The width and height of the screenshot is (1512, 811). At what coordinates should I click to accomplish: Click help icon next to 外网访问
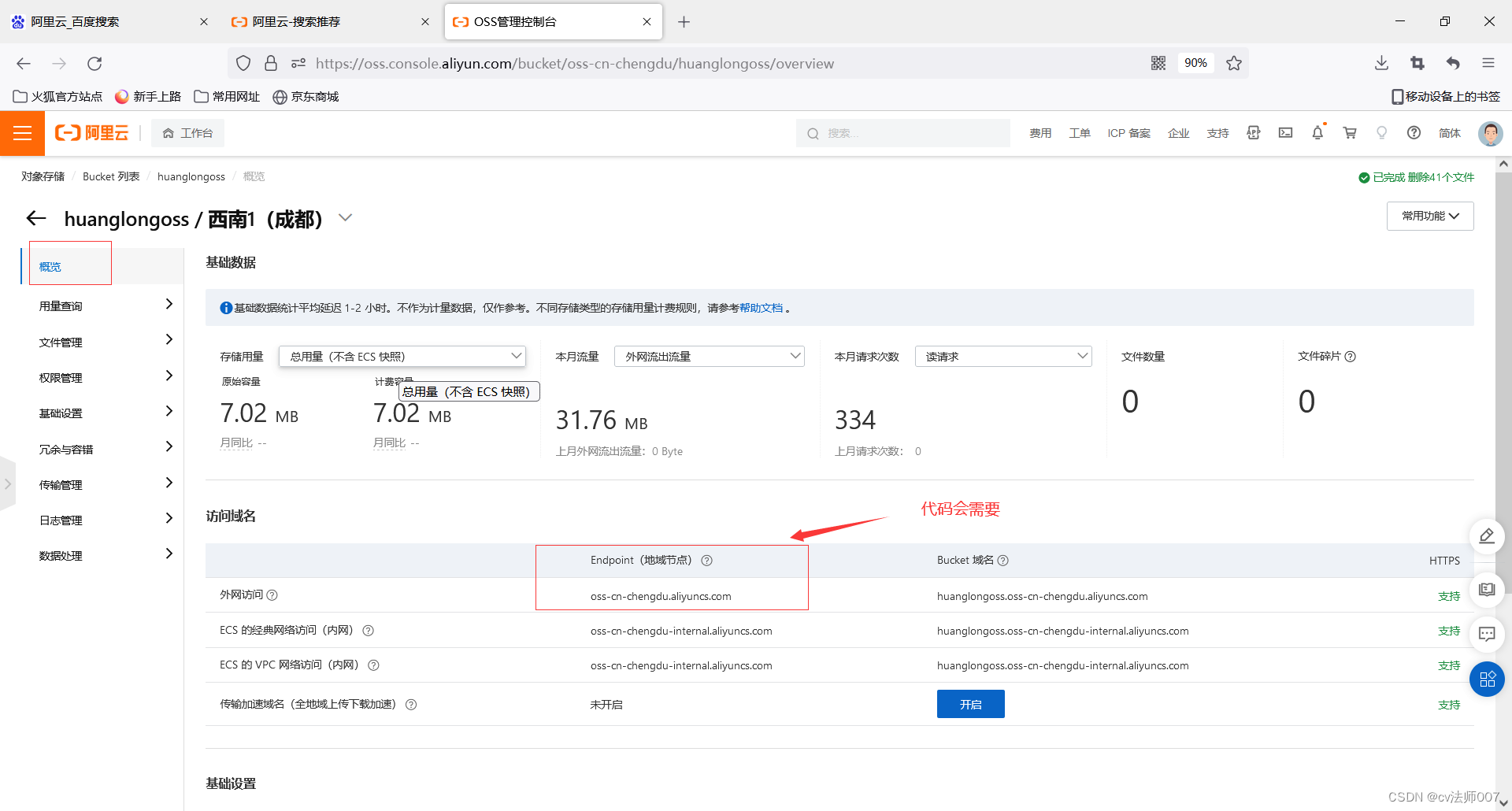click(x=272, y=595)
